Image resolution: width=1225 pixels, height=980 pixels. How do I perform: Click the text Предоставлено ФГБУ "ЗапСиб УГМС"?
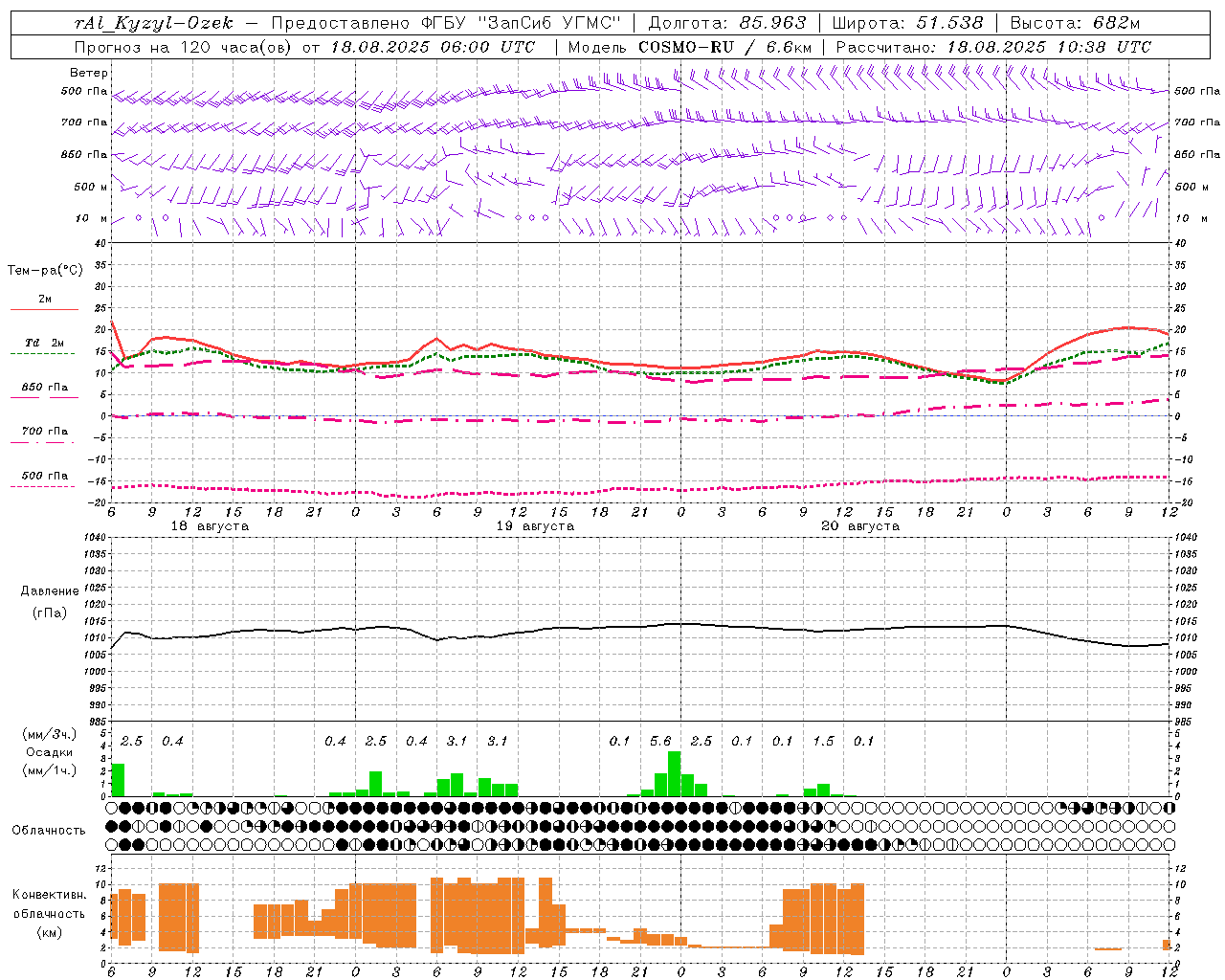447,23
